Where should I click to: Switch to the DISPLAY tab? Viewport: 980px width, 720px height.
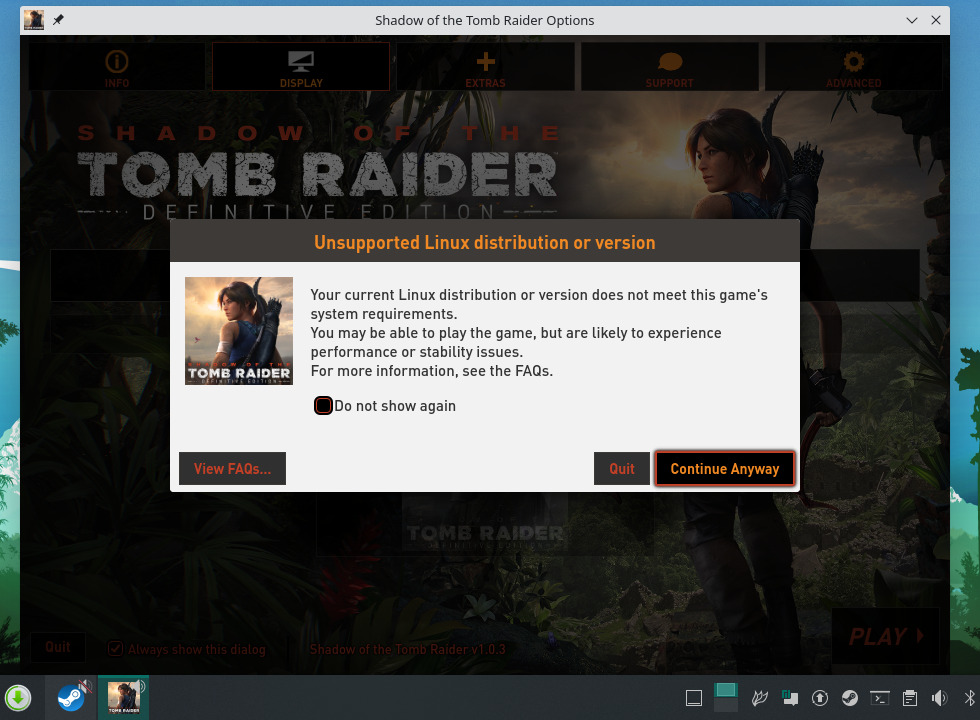(x=301, y=67)
